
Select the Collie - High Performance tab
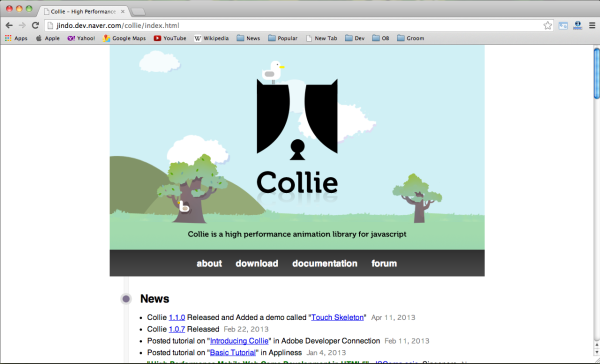[x=84, y=11]
